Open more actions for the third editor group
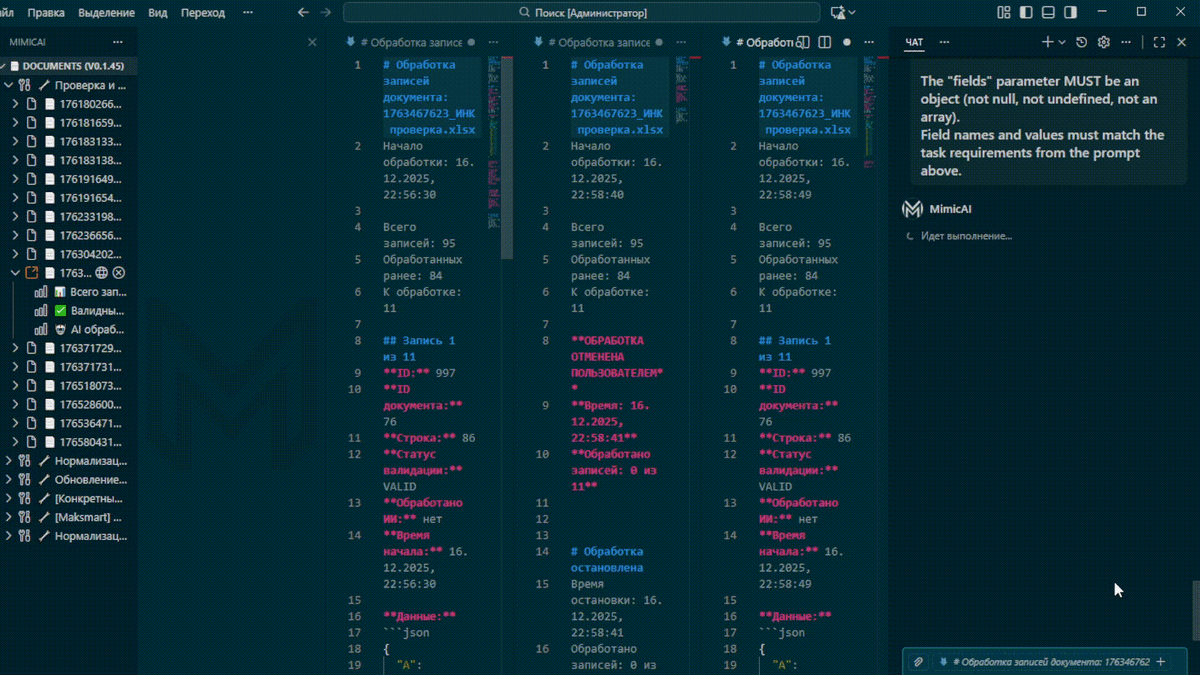Screen dimensions: 1200x675 (x=869, y=43)
